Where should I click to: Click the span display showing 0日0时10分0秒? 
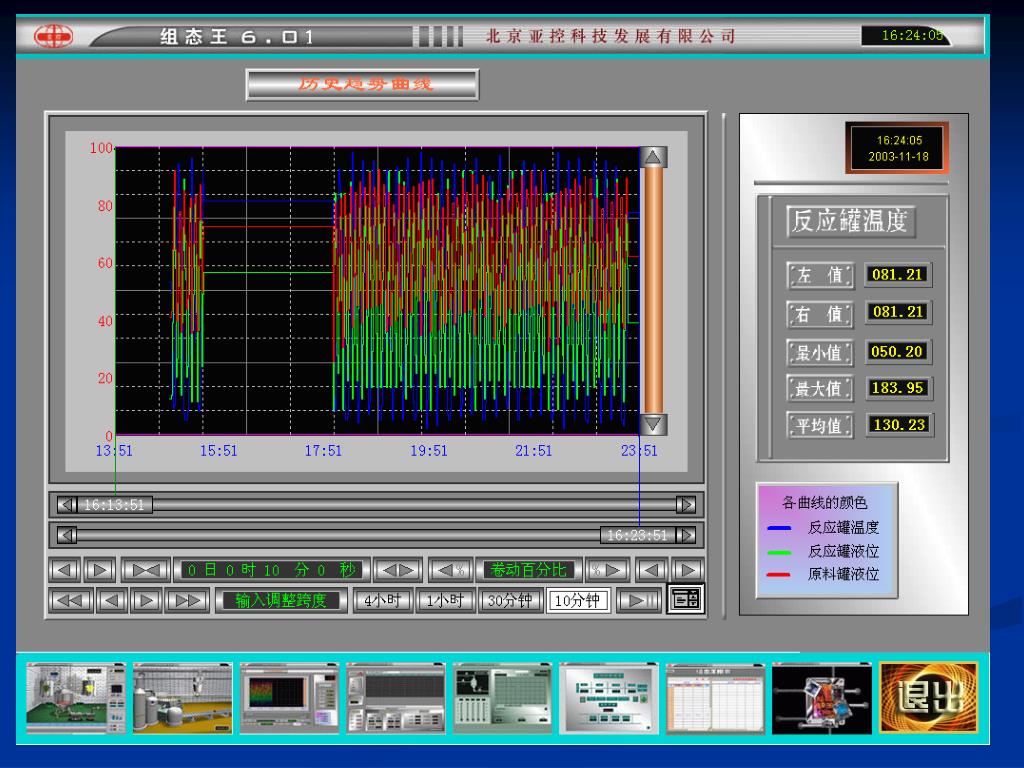(x=272, y=570)
